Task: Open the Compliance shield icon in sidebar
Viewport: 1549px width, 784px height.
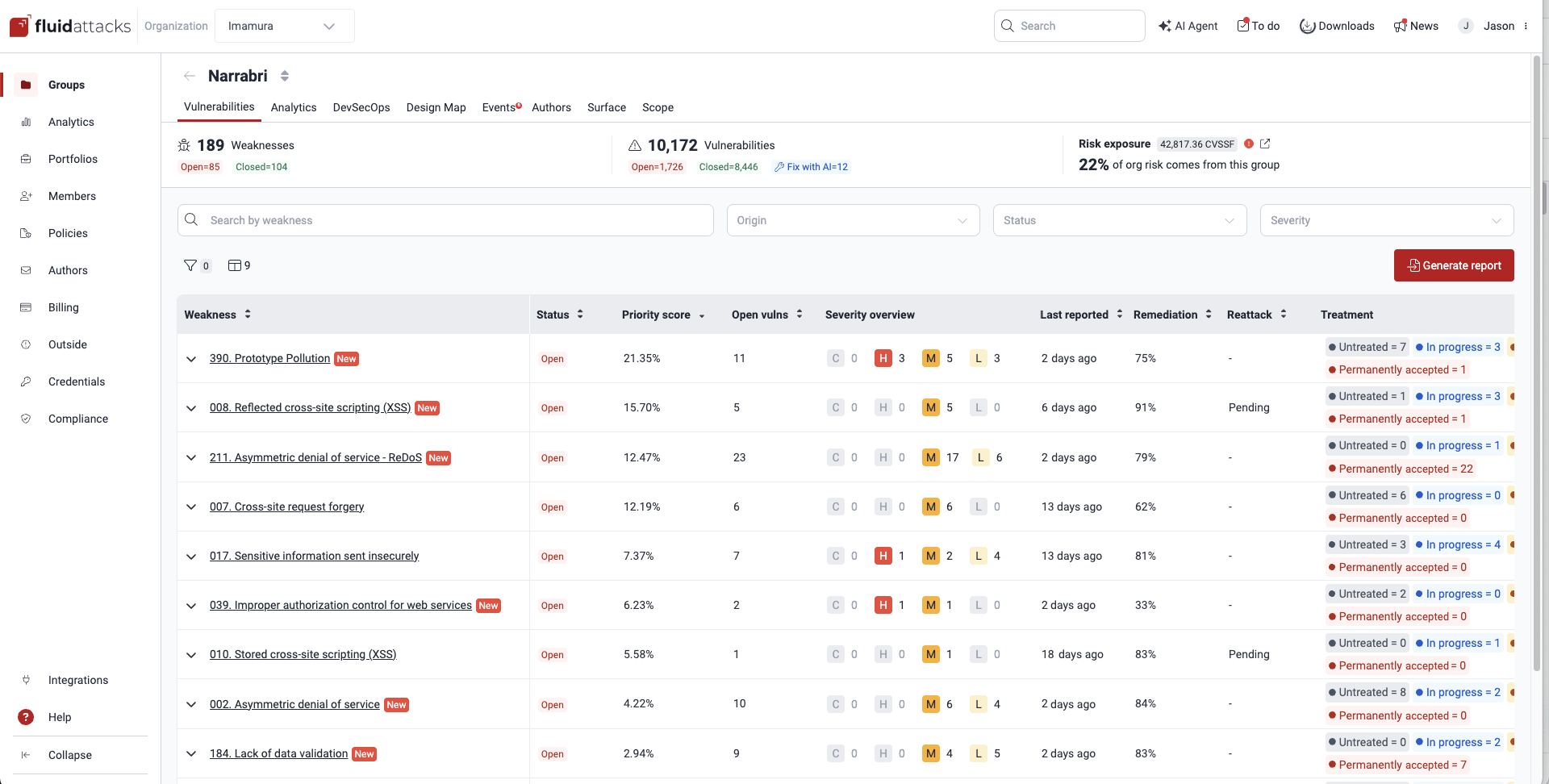Action: point(26,419)
